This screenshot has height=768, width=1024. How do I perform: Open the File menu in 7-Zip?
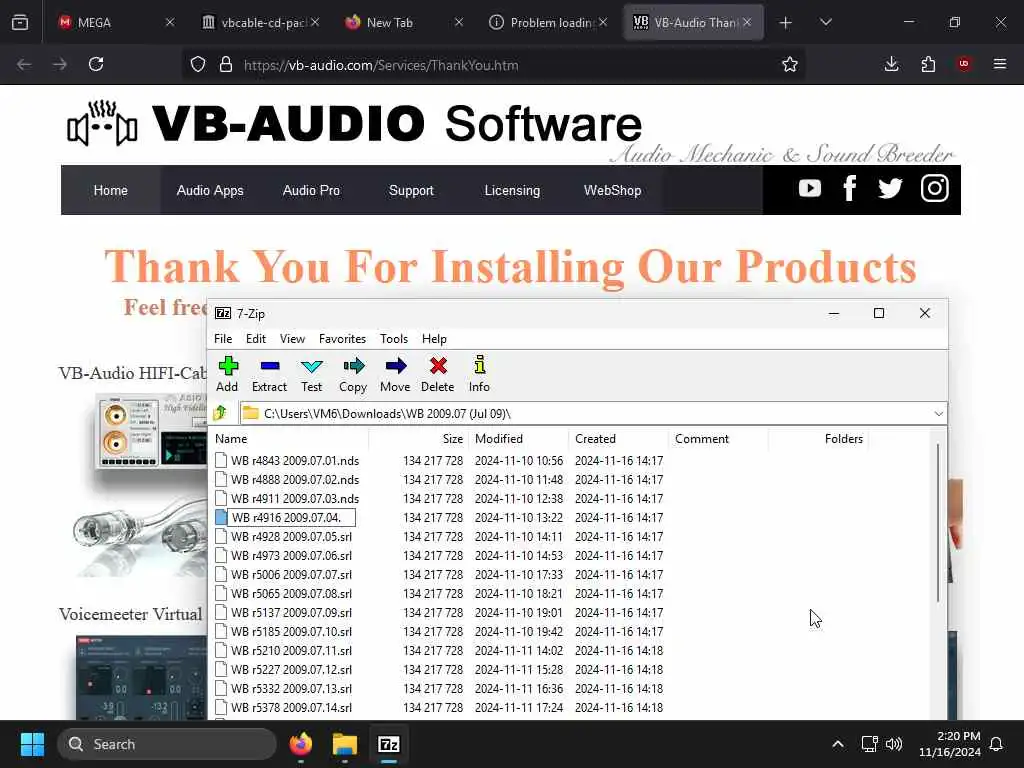pos(223,338)
